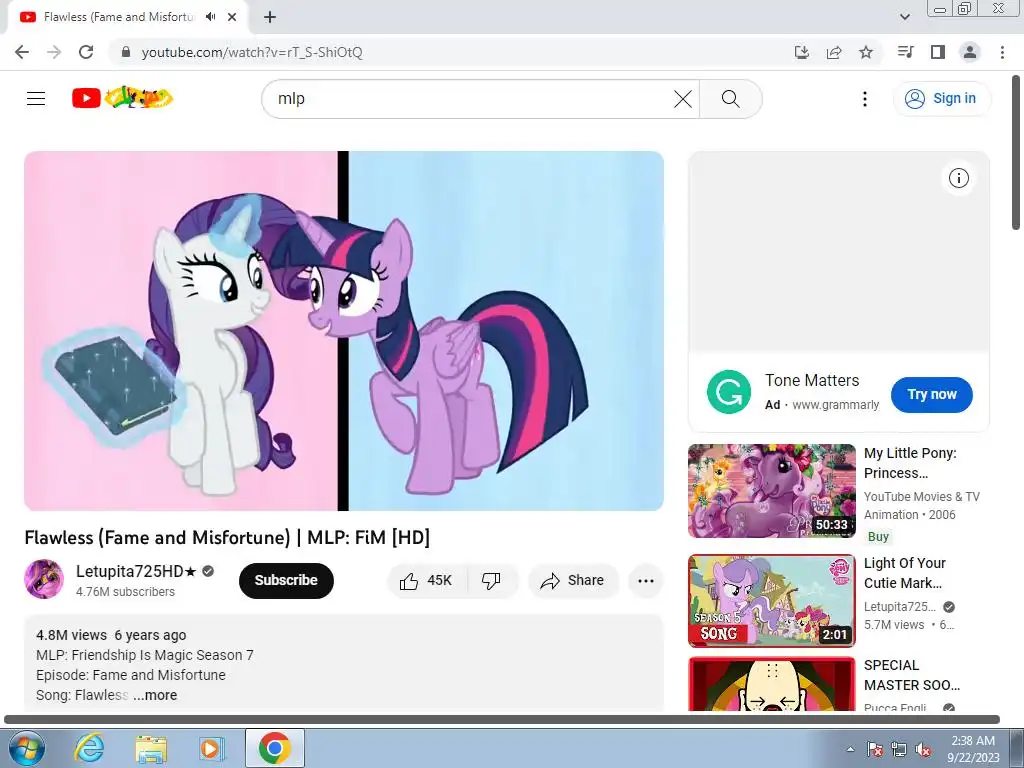The height and width of the screenshot is (768, 1024).
Task: Open Letupita725HD channel avatar
Action: point(44,579)
